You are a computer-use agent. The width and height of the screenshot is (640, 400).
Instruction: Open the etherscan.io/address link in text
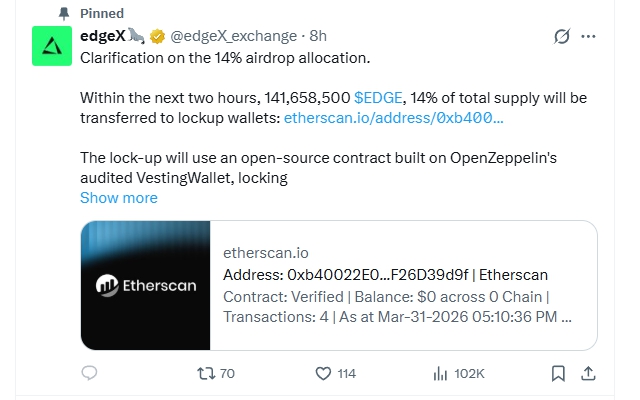[x=393, y=118]
